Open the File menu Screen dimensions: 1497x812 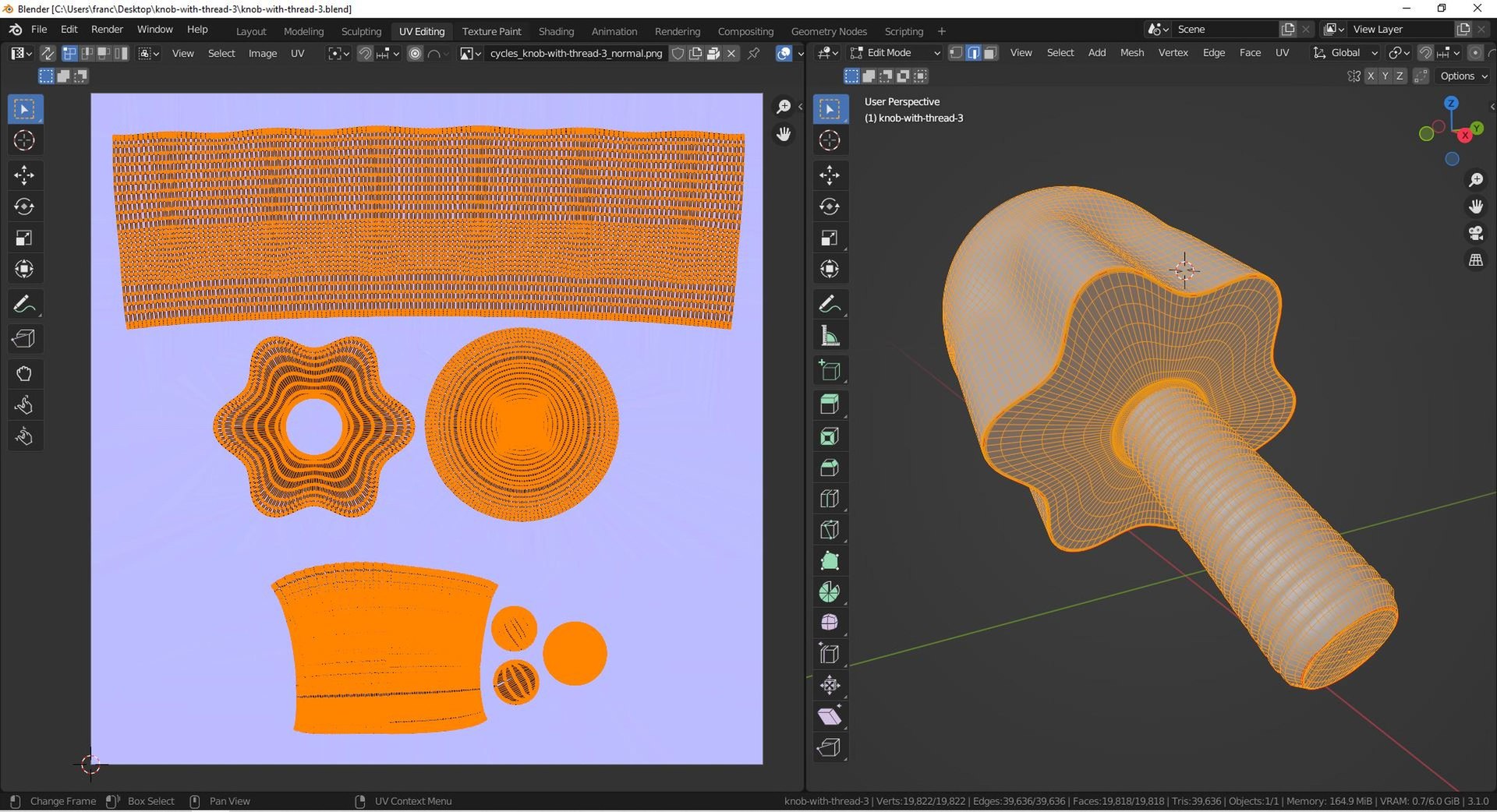point(39,29)
